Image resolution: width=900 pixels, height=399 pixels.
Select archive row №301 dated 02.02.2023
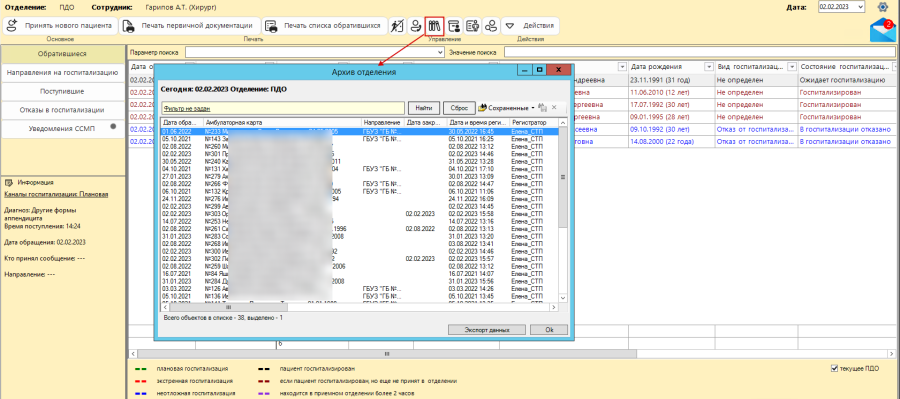click(359, 153)
